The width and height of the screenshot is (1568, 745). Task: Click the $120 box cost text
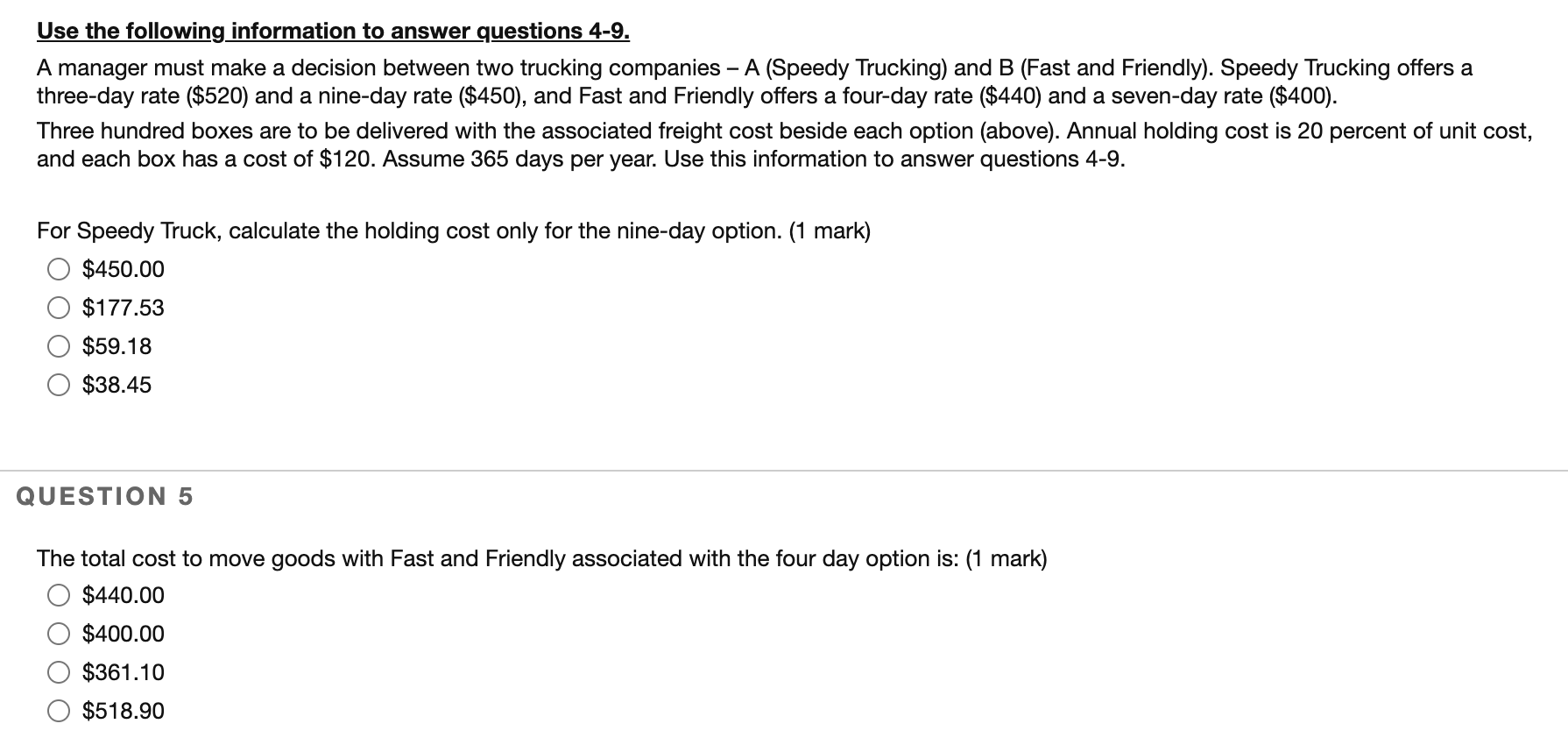(x=340, y=159)
